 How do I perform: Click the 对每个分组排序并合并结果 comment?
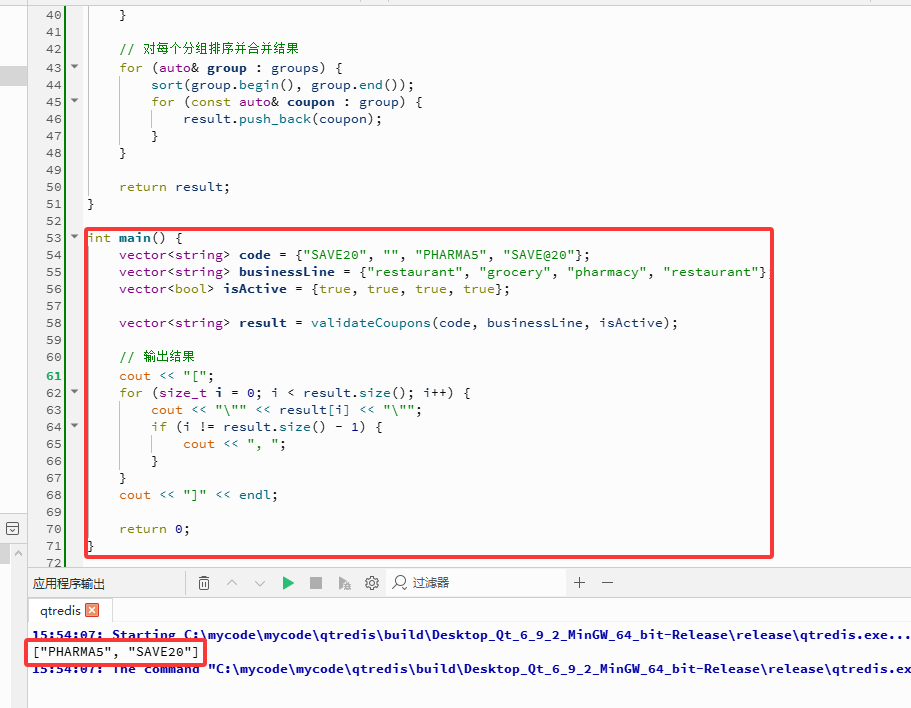point(209,49)
